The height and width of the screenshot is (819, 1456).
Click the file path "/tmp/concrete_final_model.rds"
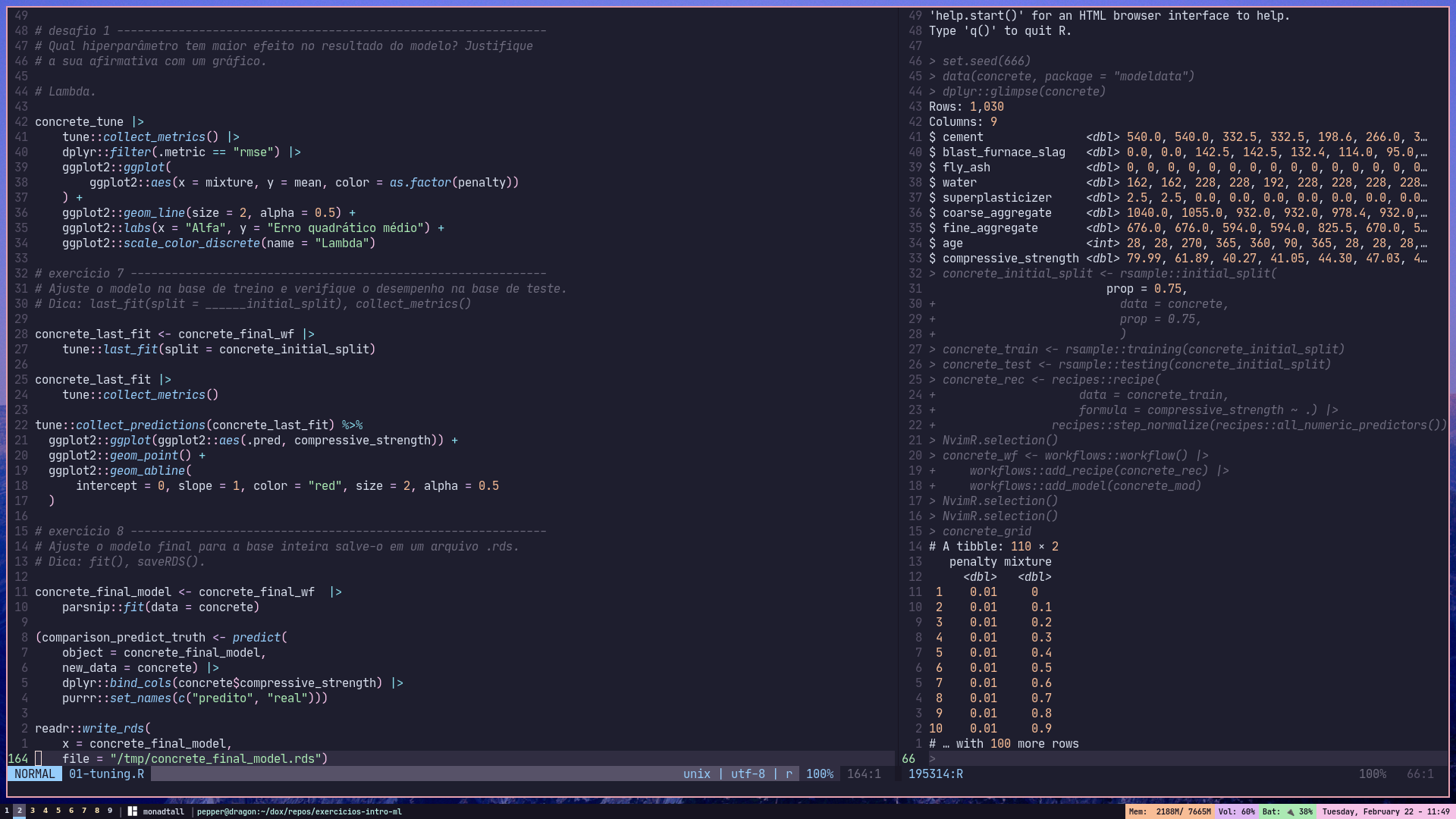(x=215, y=758)
